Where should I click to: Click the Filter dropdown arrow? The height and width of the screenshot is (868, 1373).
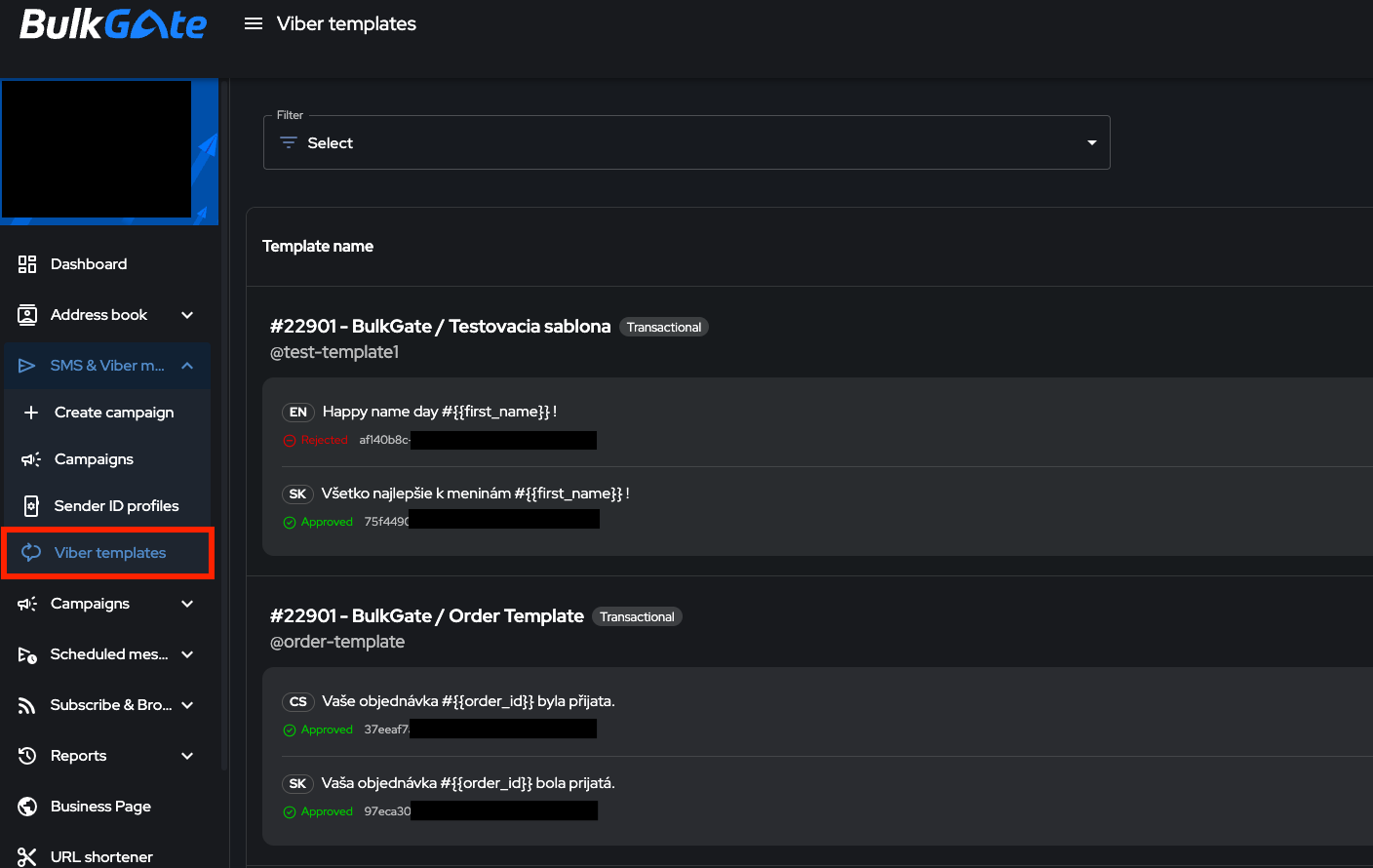pyautogui.click(x=1092, y=142)
